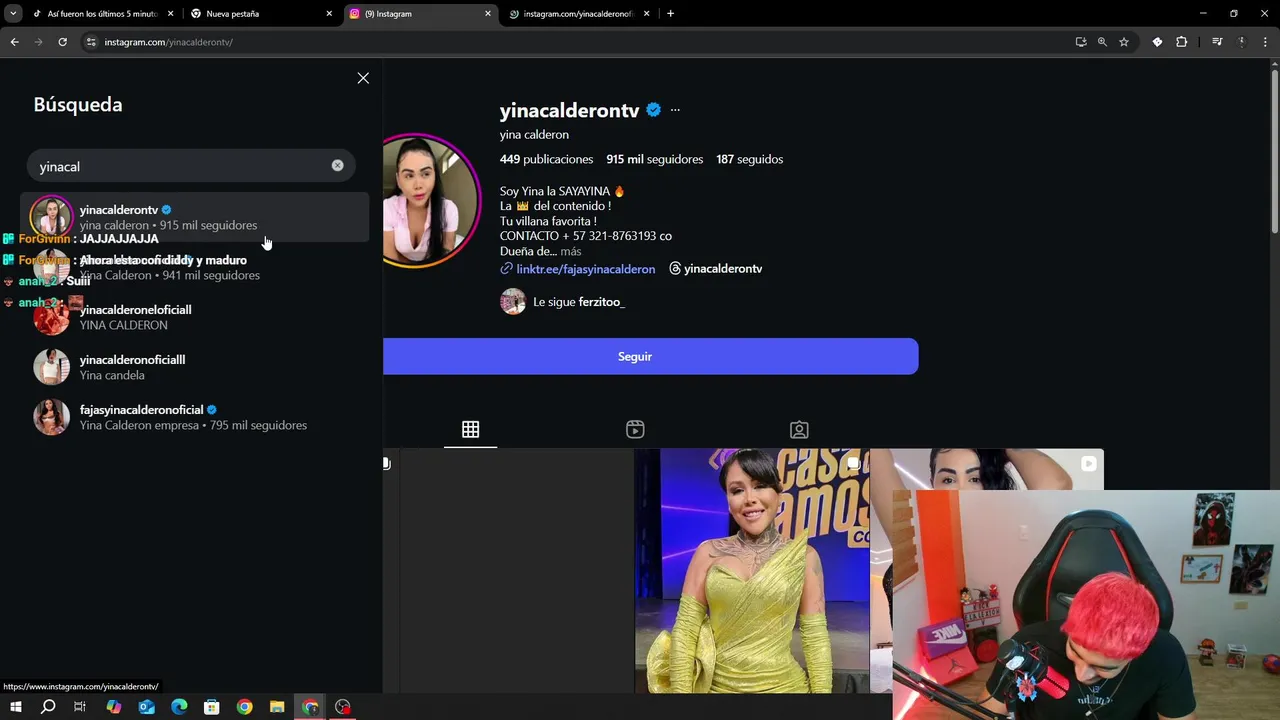This screenshot has height=720, width=1280.
Task: Close the Búsqueda search panel
Action: 363,78
